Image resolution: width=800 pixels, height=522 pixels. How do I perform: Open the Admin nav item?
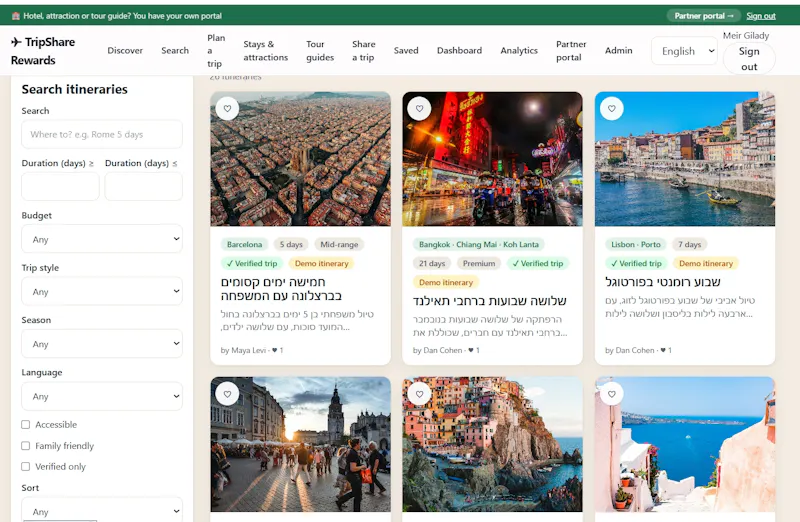pos(618,51)
